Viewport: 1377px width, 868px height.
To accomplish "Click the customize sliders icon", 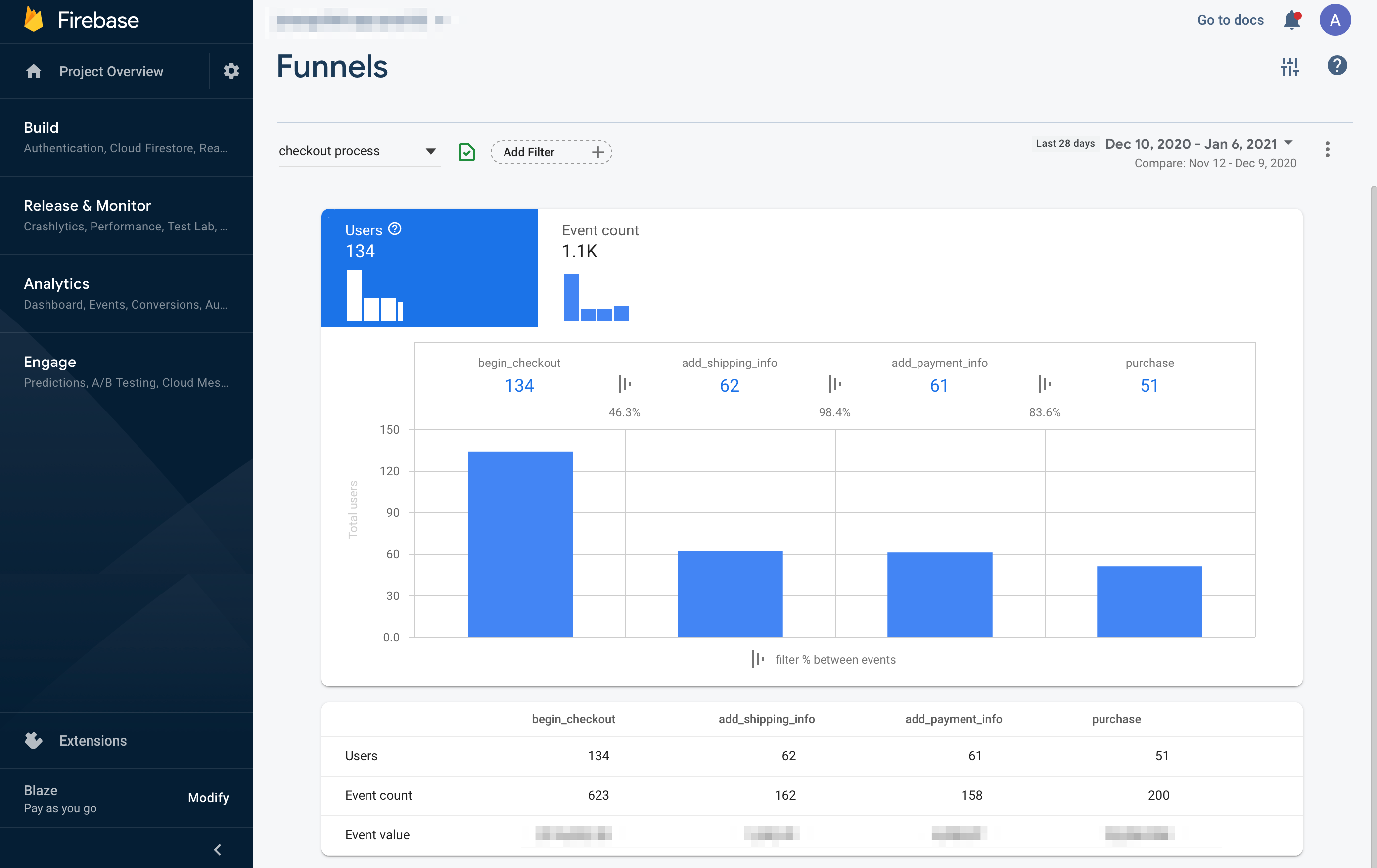I will 1289,67.
